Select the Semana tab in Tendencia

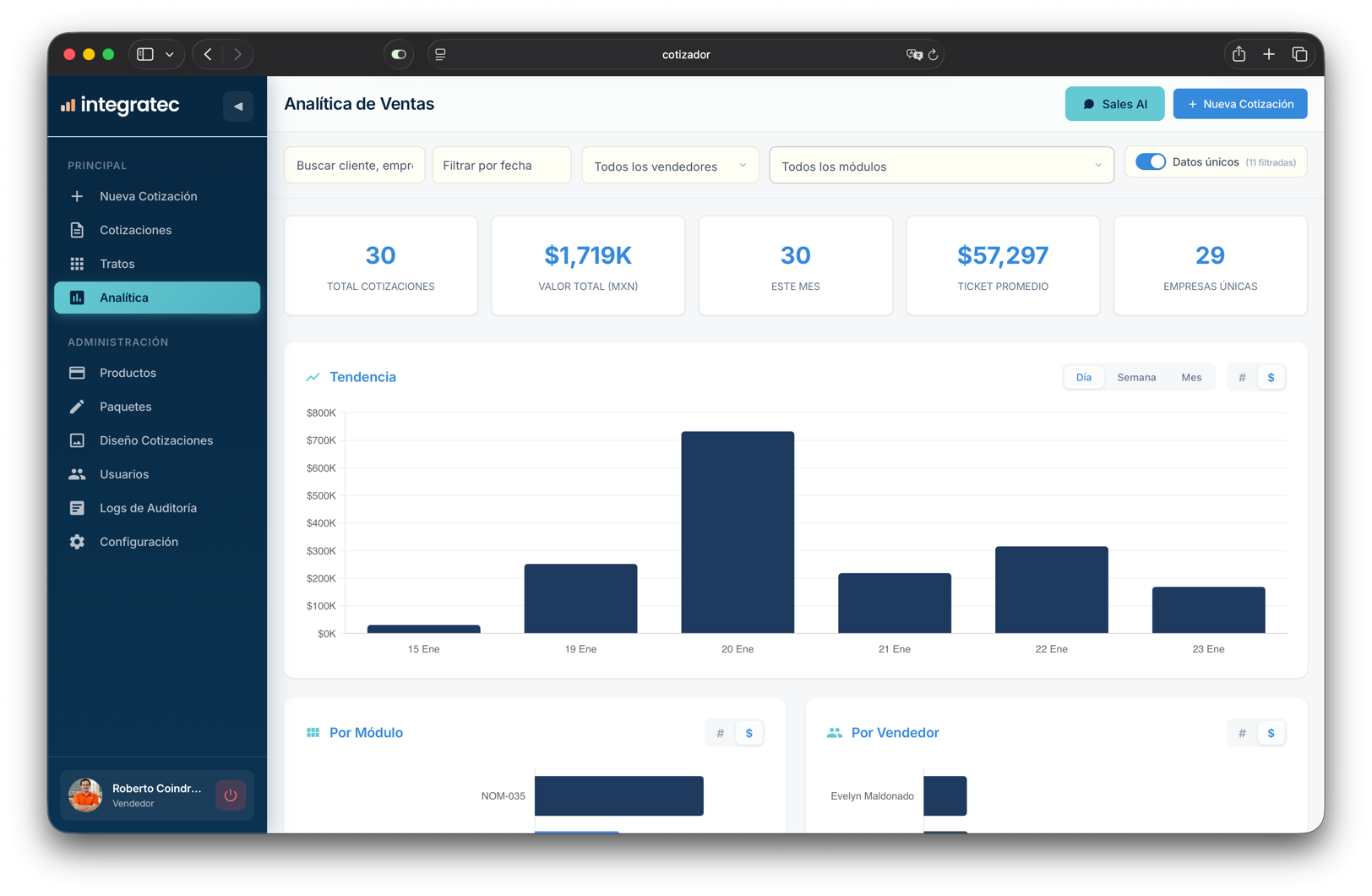tap(1136, 378)
